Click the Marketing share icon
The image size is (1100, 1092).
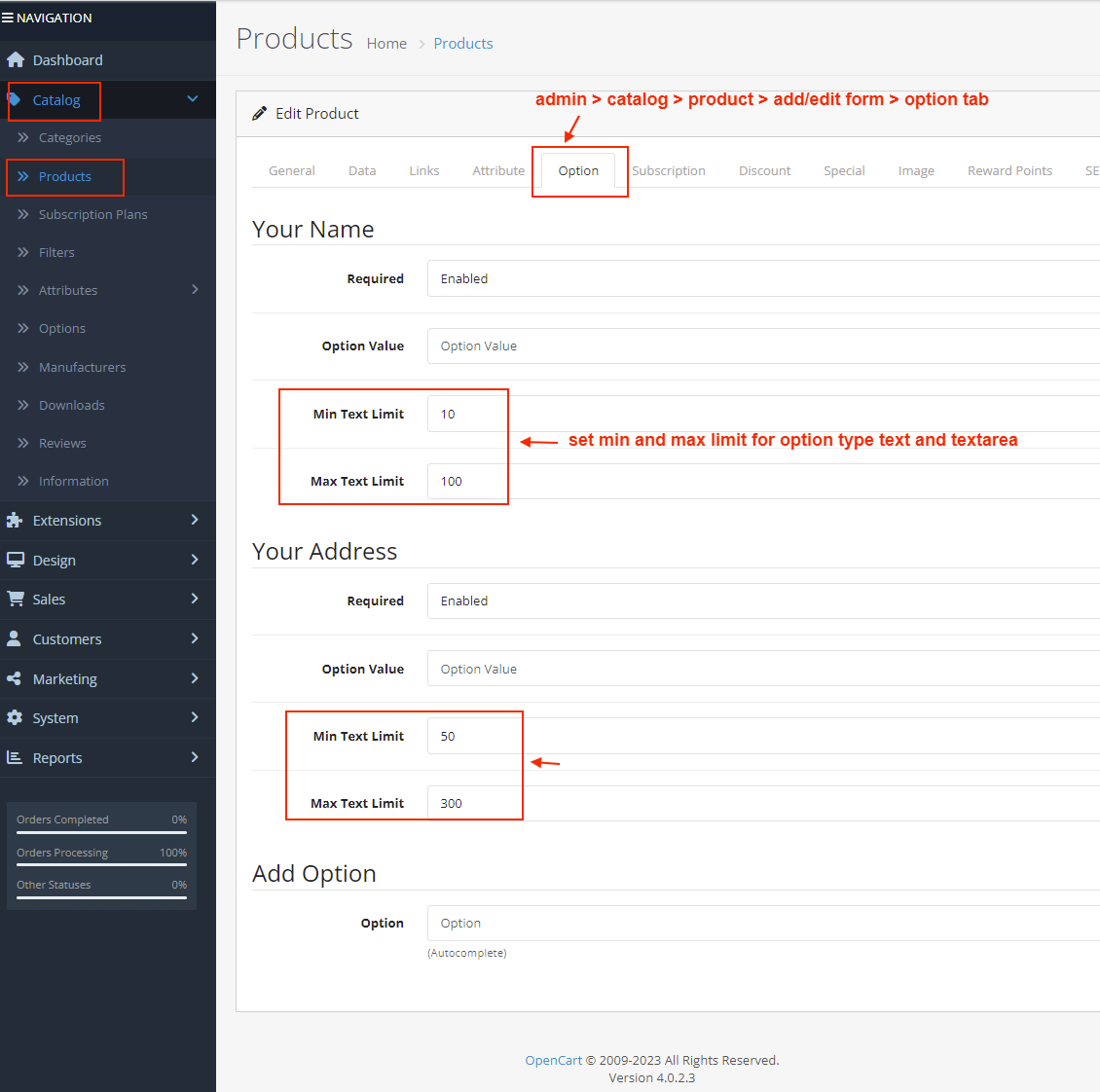(x=15, y=679)
